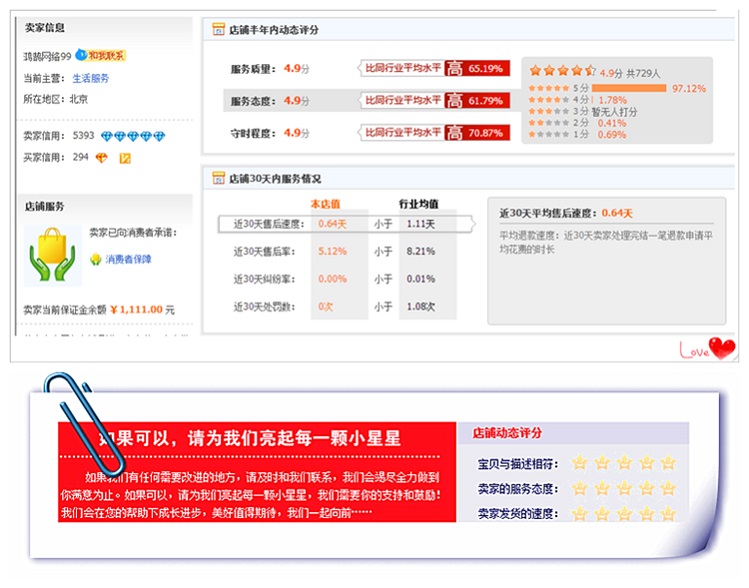Click the 0次 penalty count value
This screenshot has height=588, width=749.
325,307
